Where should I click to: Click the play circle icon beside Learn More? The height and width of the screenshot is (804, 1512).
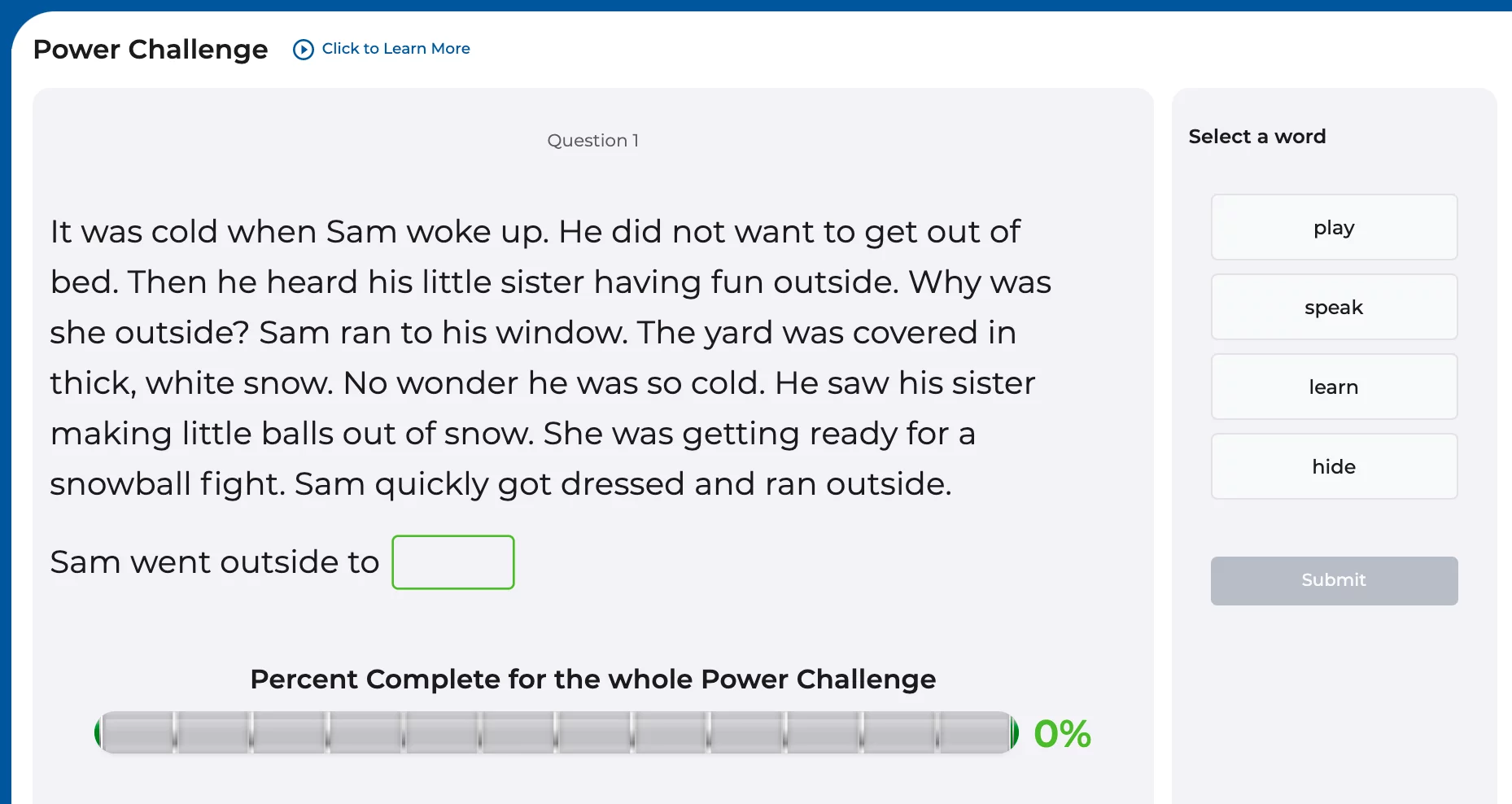point(303,50)
